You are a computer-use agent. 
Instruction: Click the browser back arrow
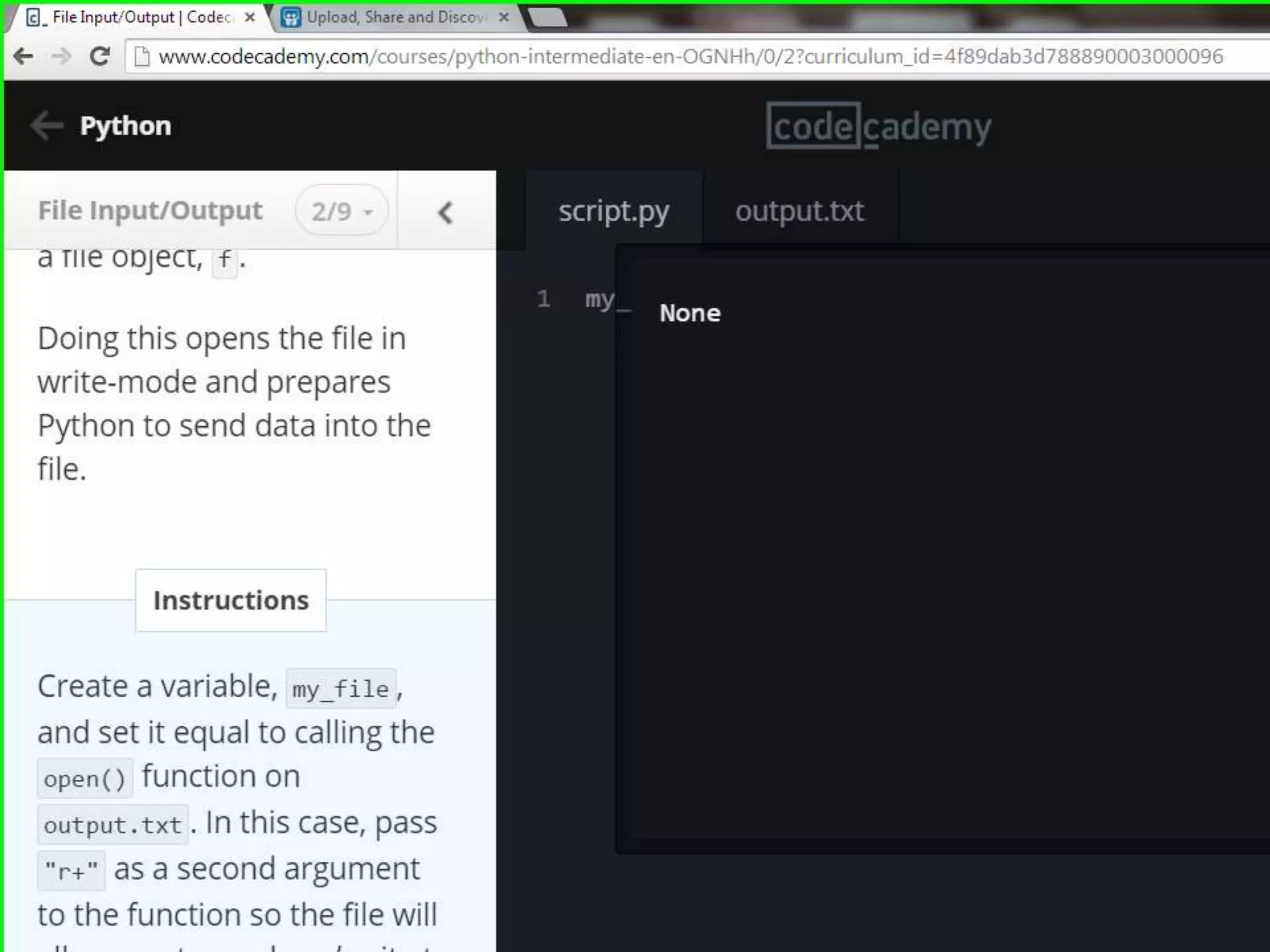click(24, 56)
